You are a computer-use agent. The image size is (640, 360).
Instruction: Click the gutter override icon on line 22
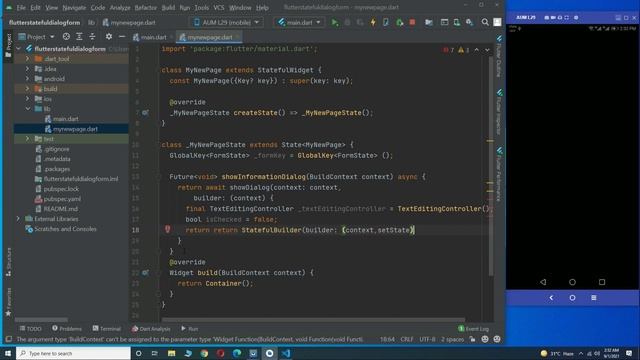pos(145,272)
